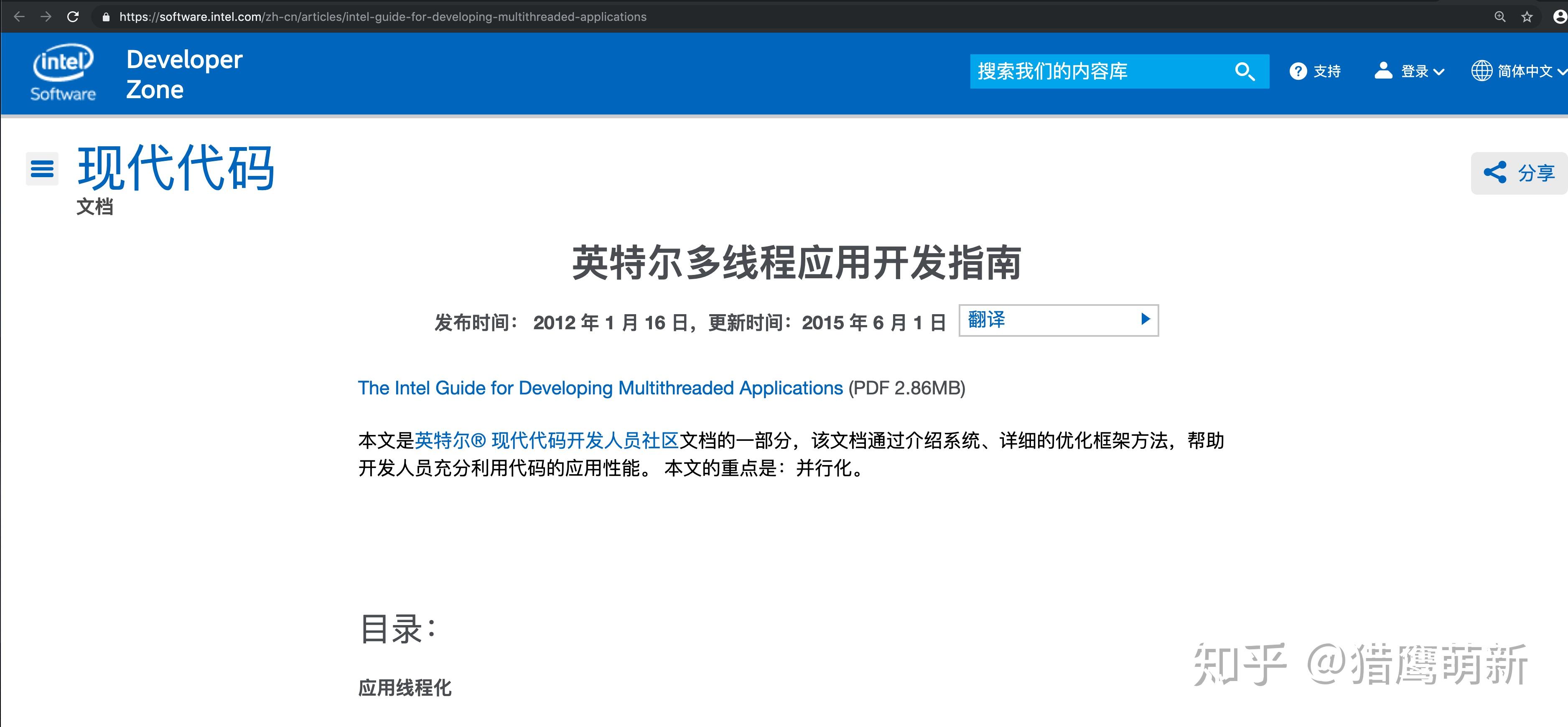Click the Intel Software logo

tap(63, 72)
